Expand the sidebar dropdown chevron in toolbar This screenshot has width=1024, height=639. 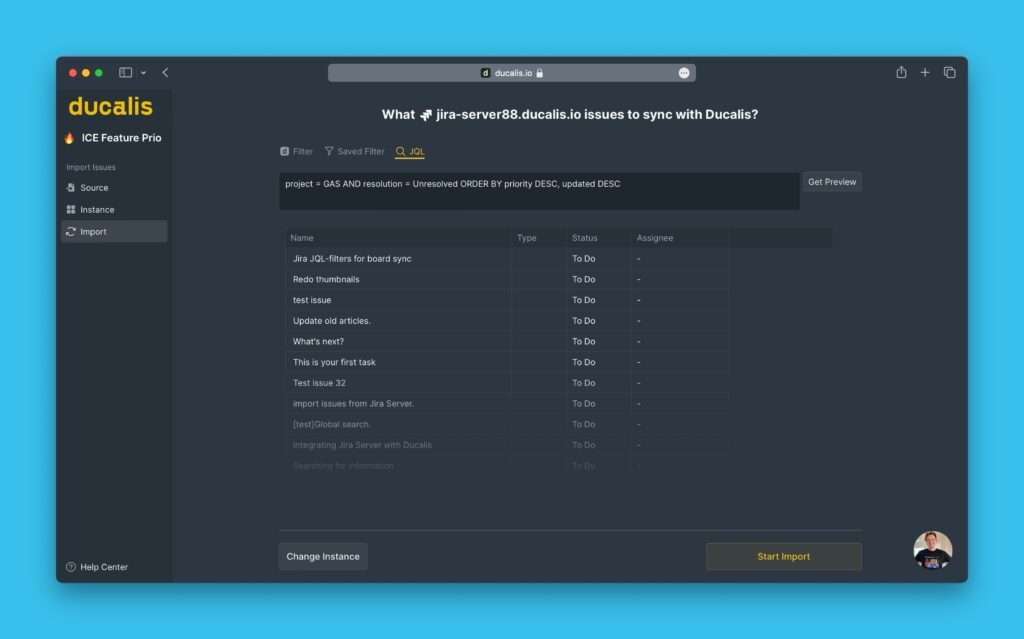[x=143, y=73]
